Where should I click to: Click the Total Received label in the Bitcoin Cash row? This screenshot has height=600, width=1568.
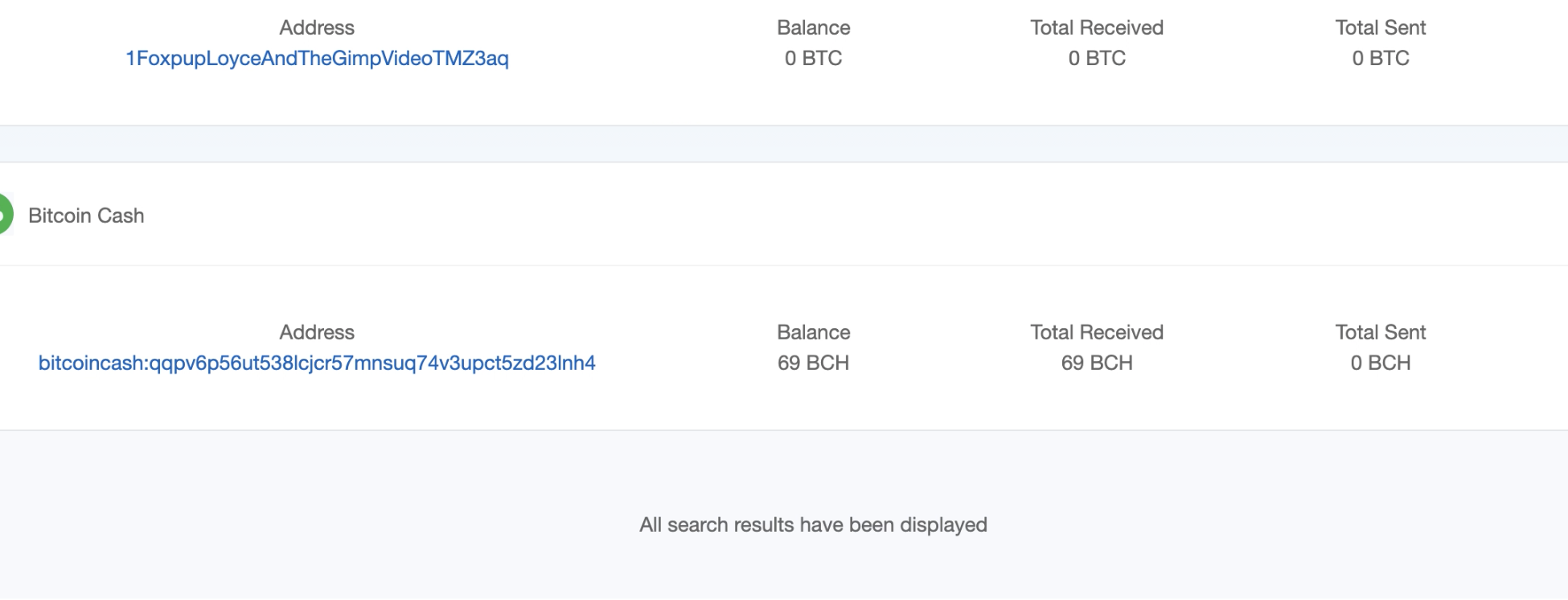pos(1097,333)
